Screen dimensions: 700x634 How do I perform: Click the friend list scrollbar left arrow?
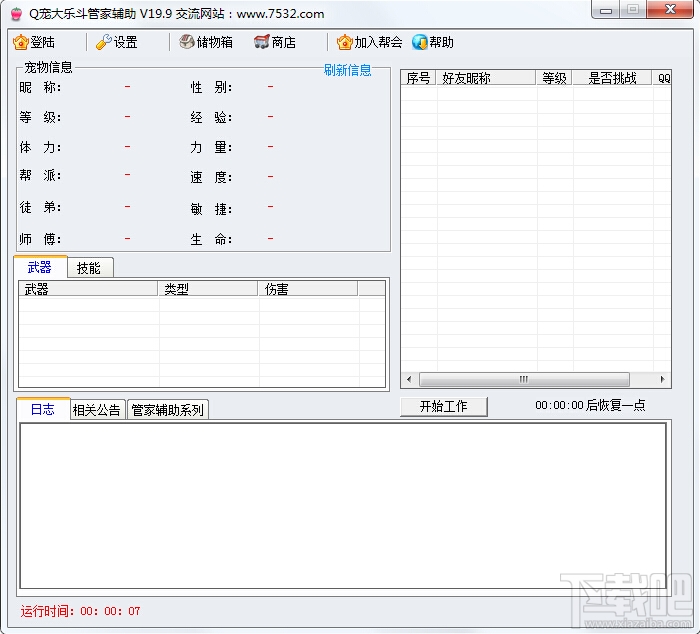(x=409, y=380)
